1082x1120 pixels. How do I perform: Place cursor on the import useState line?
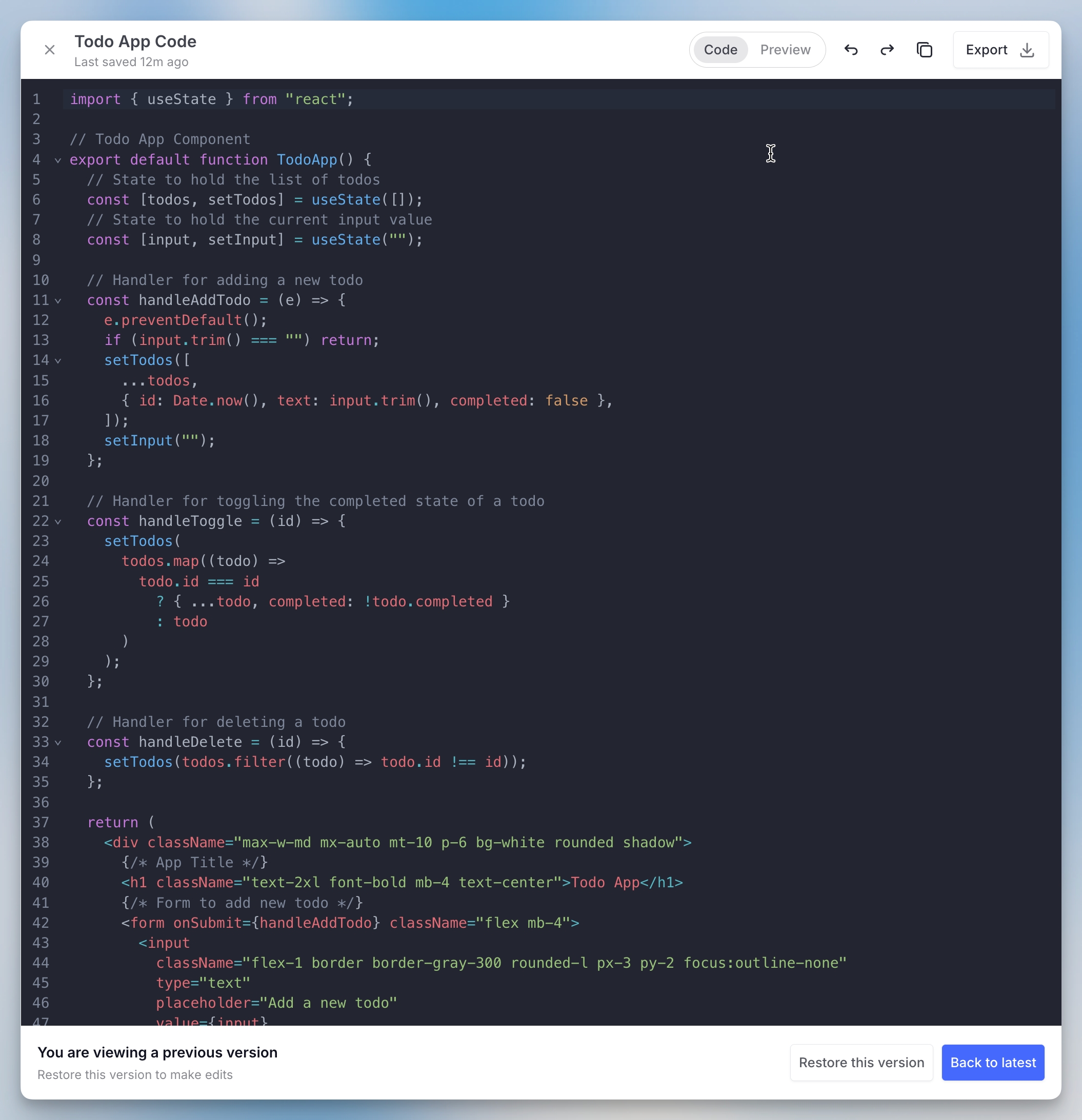[x=211, y=99]
